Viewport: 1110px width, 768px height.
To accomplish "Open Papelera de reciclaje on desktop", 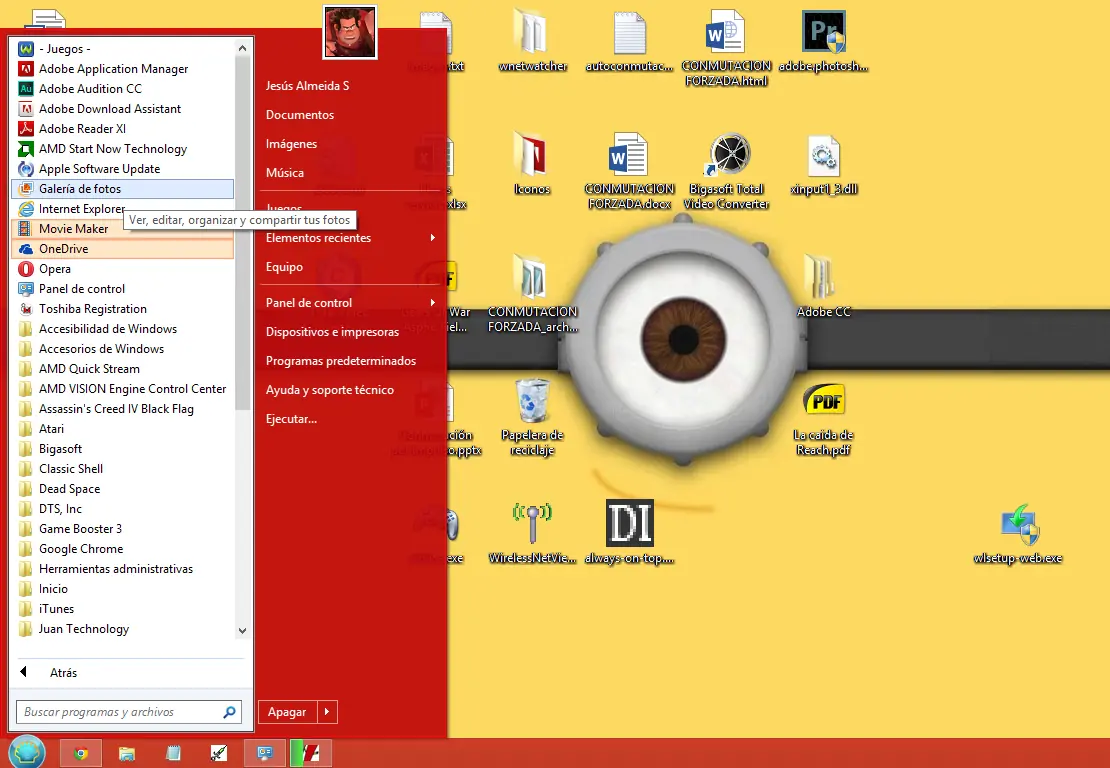I will [532, 418].
